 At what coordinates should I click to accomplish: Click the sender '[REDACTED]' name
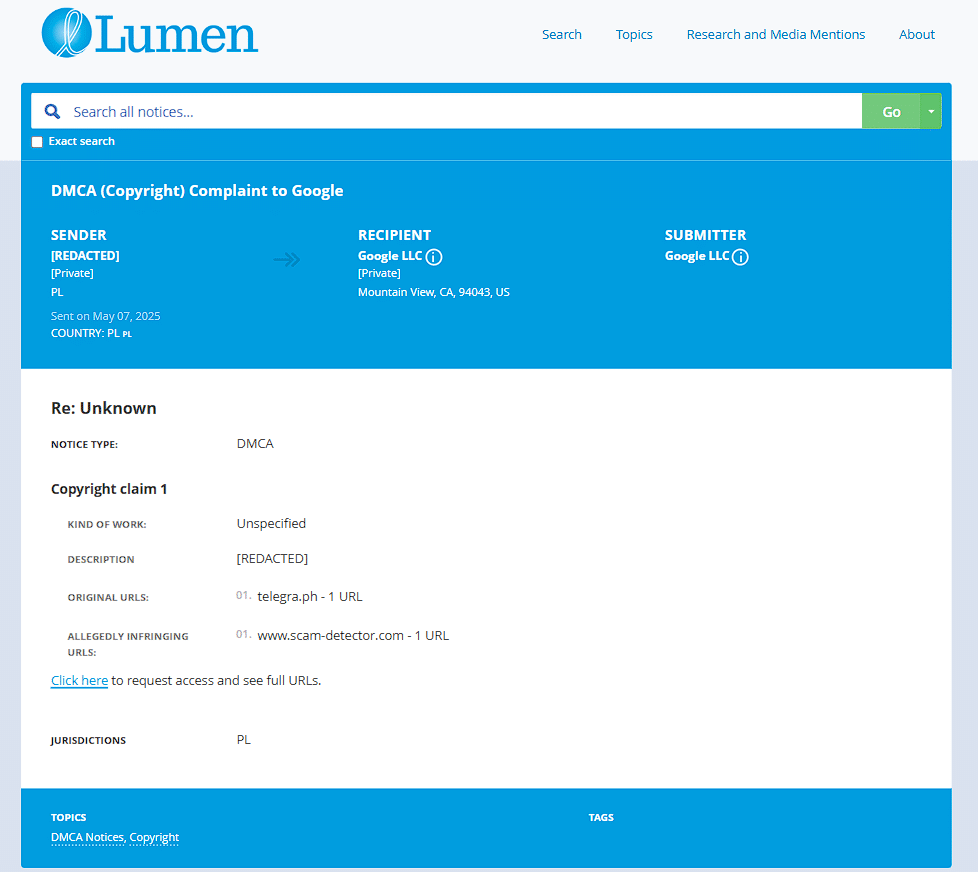(x=85, y=256)
